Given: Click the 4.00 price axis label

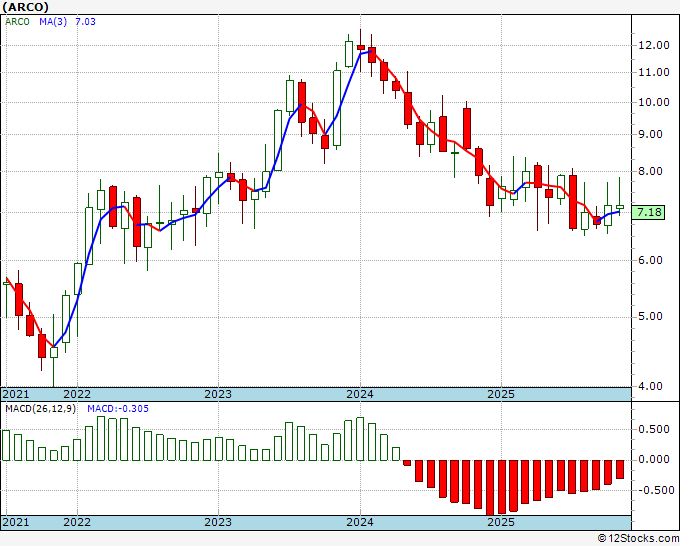Looking at the screenshot, I should (650, 386).
